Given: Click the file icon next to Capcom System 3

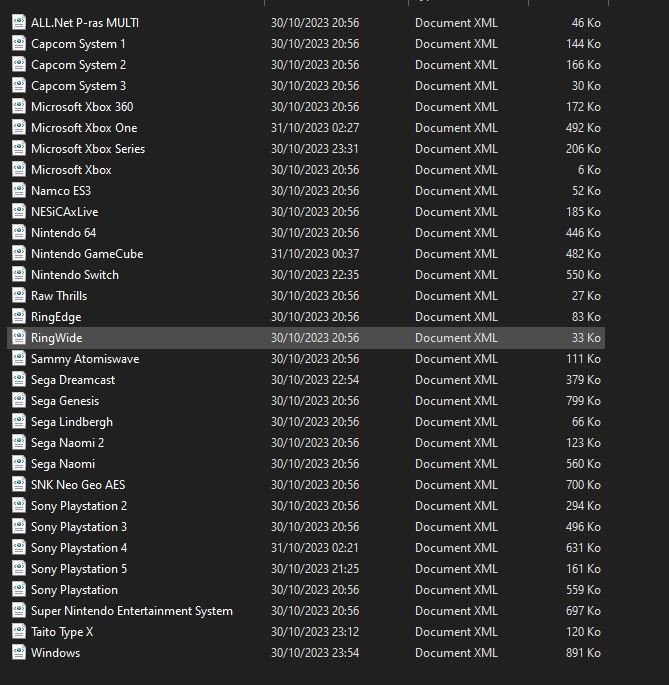Looking at the screenshot, I should coord(19,85).
